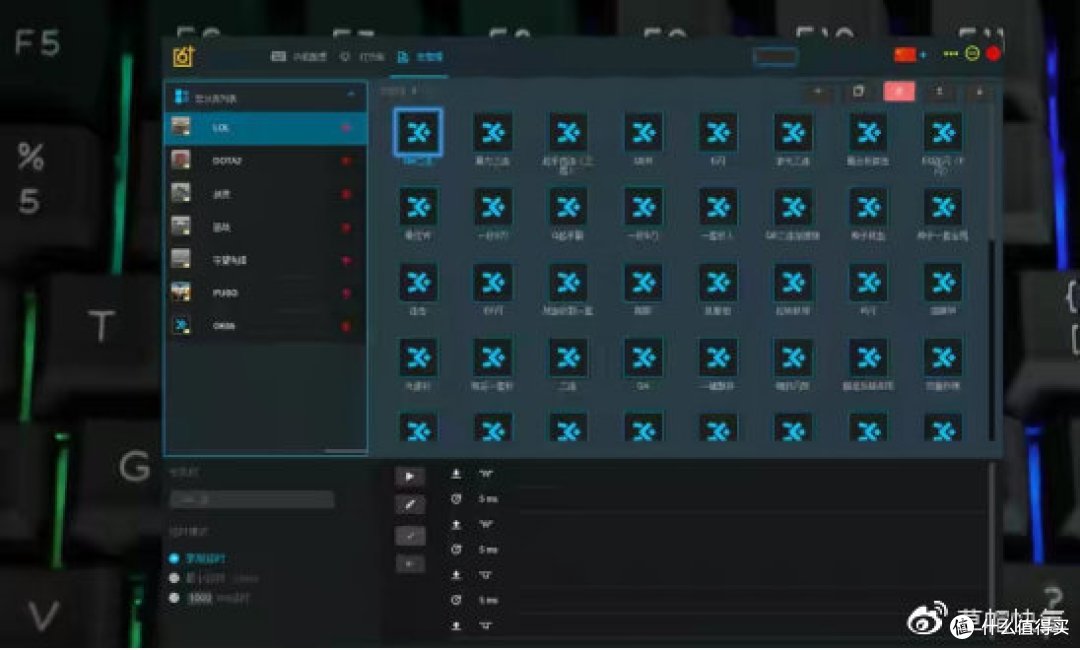The image size is (1080, 650).
Task: Click the DOTA2 profile thumbnail
Action: click(180, 160)
